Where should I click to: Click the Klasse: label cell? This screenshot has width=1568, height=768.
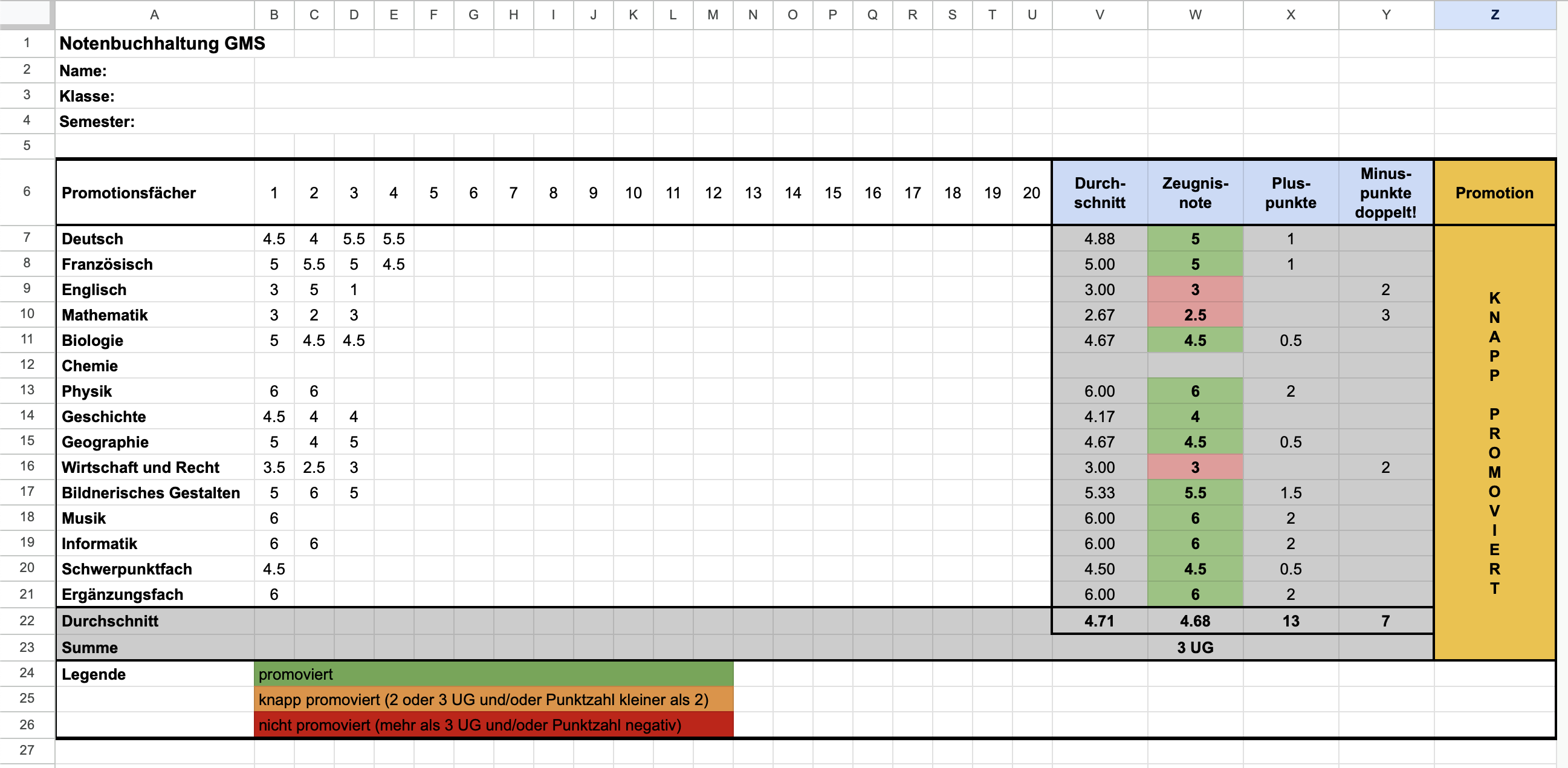coord(86,96)
